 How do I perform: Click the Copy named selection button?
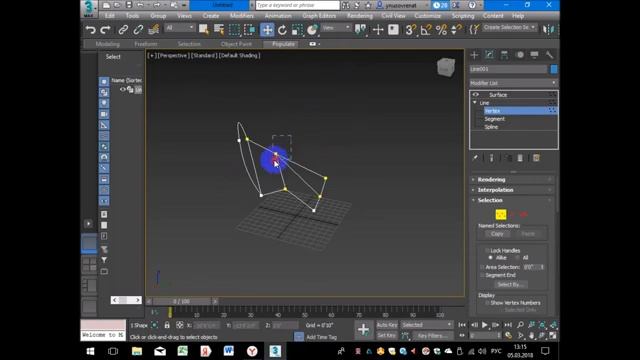[x=497, y=234]
